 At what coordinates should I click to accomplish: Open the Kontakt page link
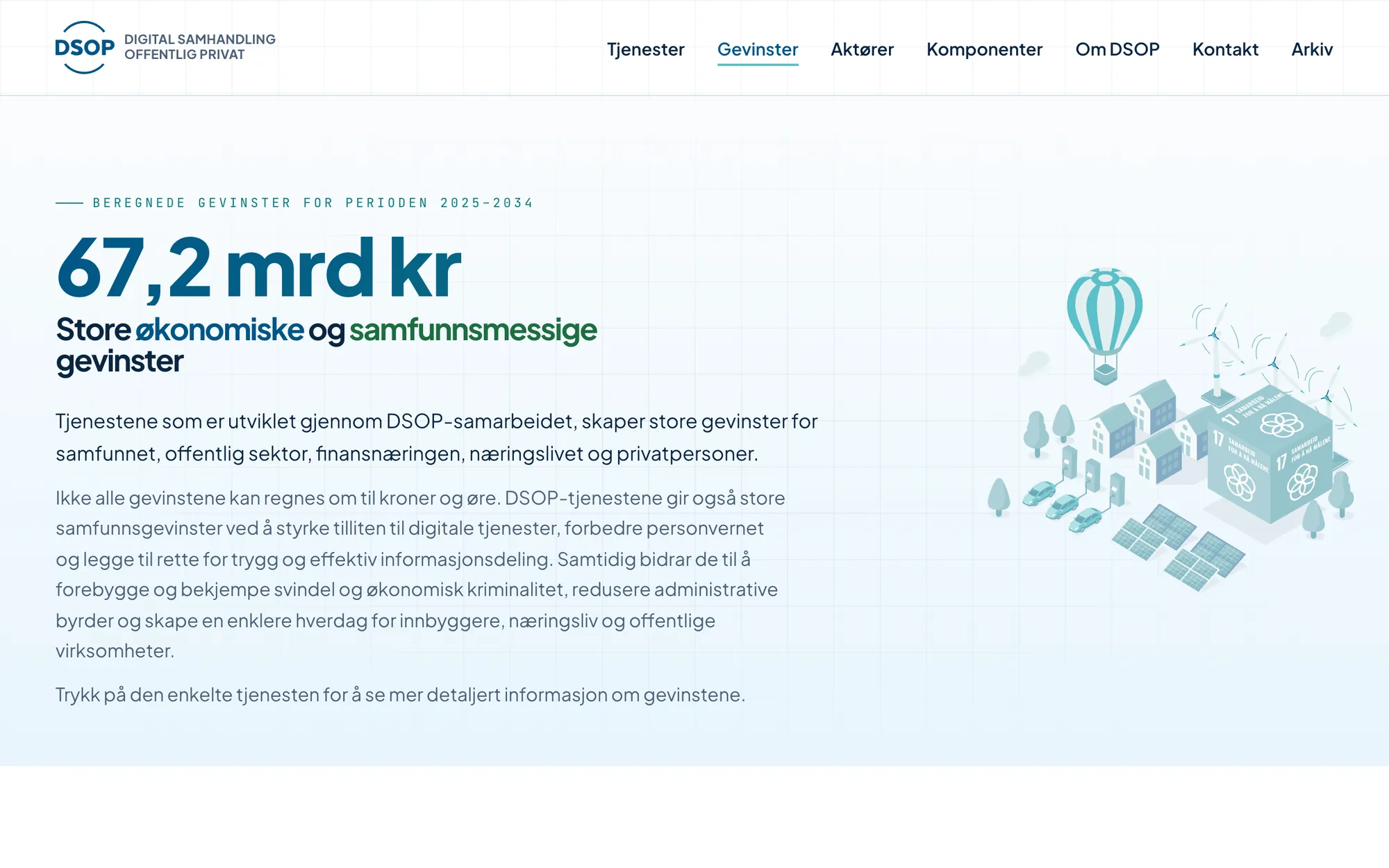pos(1225,49)
